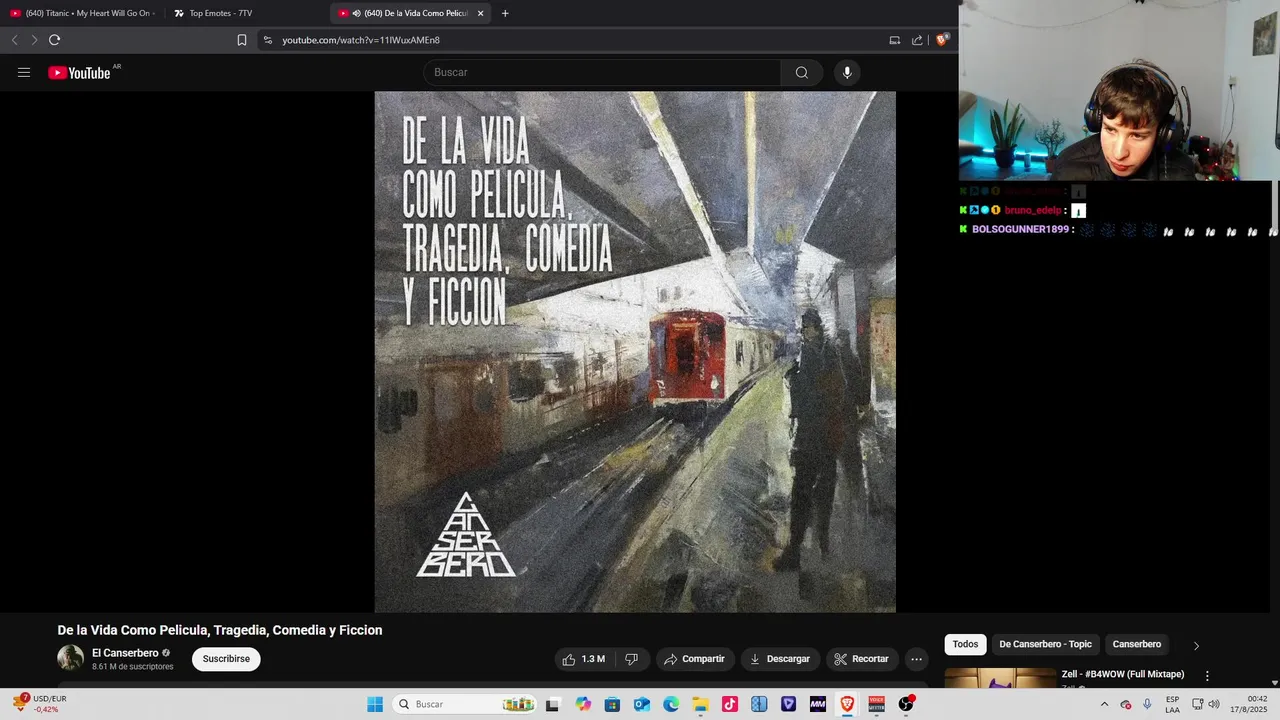Click the Descargar download button
The image size is (1280, 720).
pyautogui.click(x=779, y=659)
